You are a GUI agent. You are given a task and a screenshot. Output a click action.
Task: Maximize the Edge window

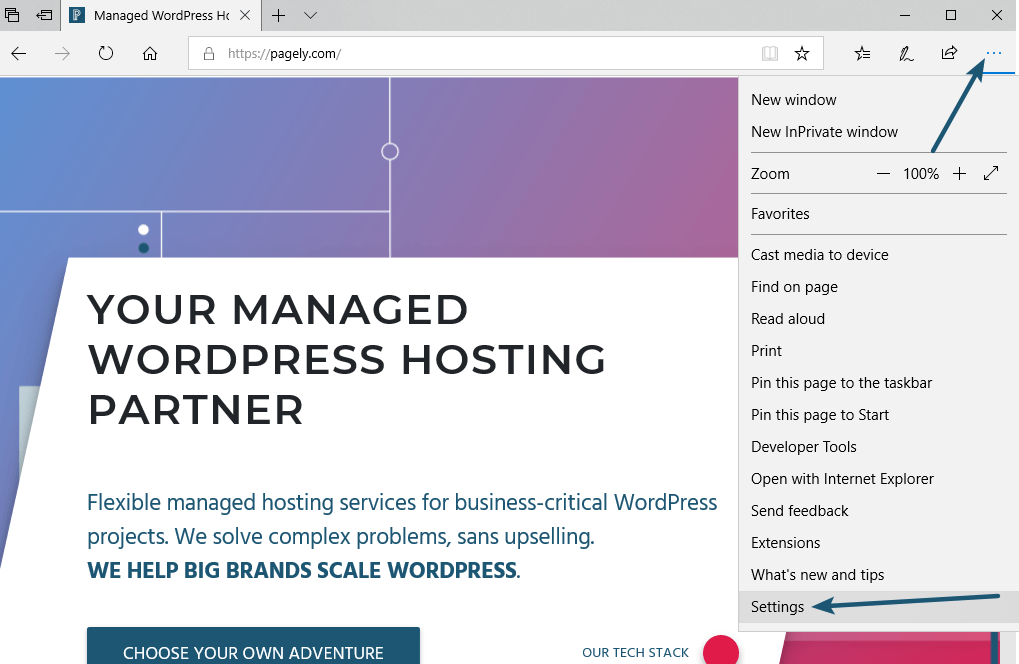[951, 15]
